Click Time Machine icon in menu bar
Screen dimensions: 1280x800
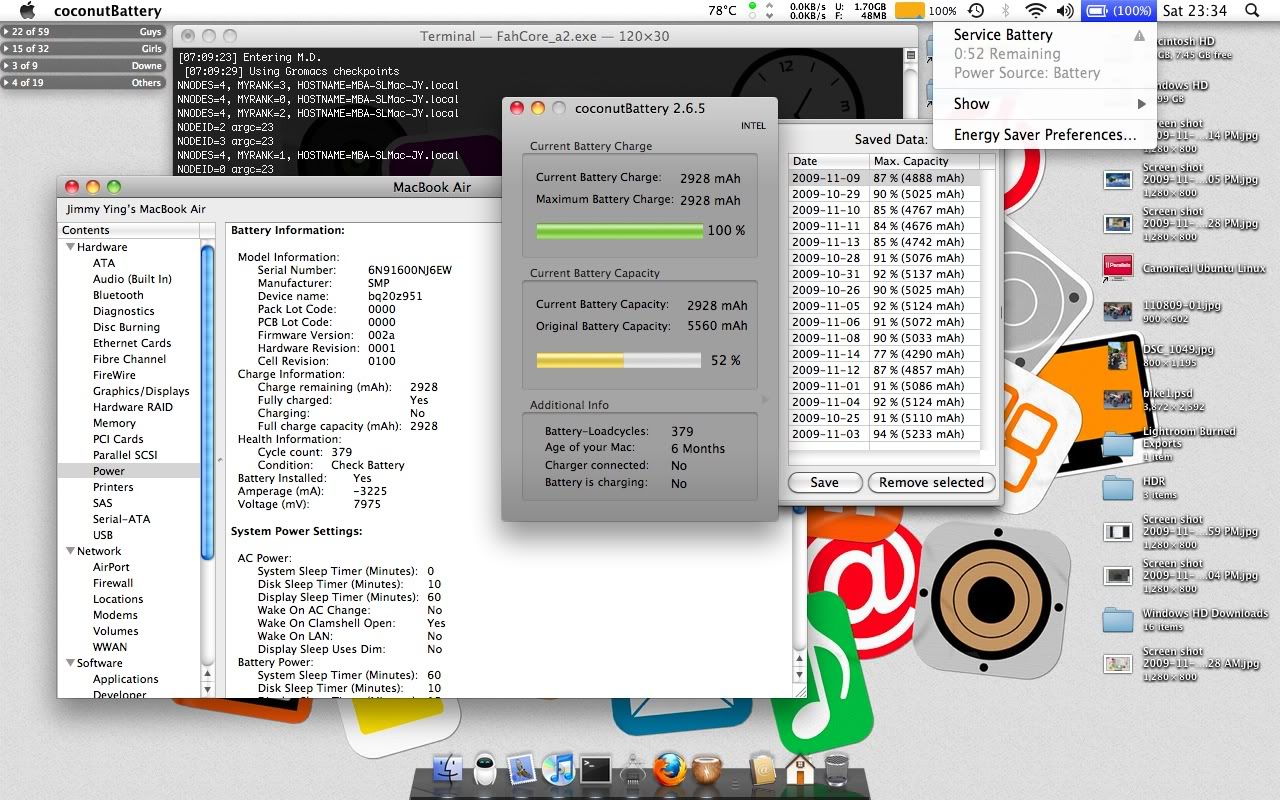(976, 10)
